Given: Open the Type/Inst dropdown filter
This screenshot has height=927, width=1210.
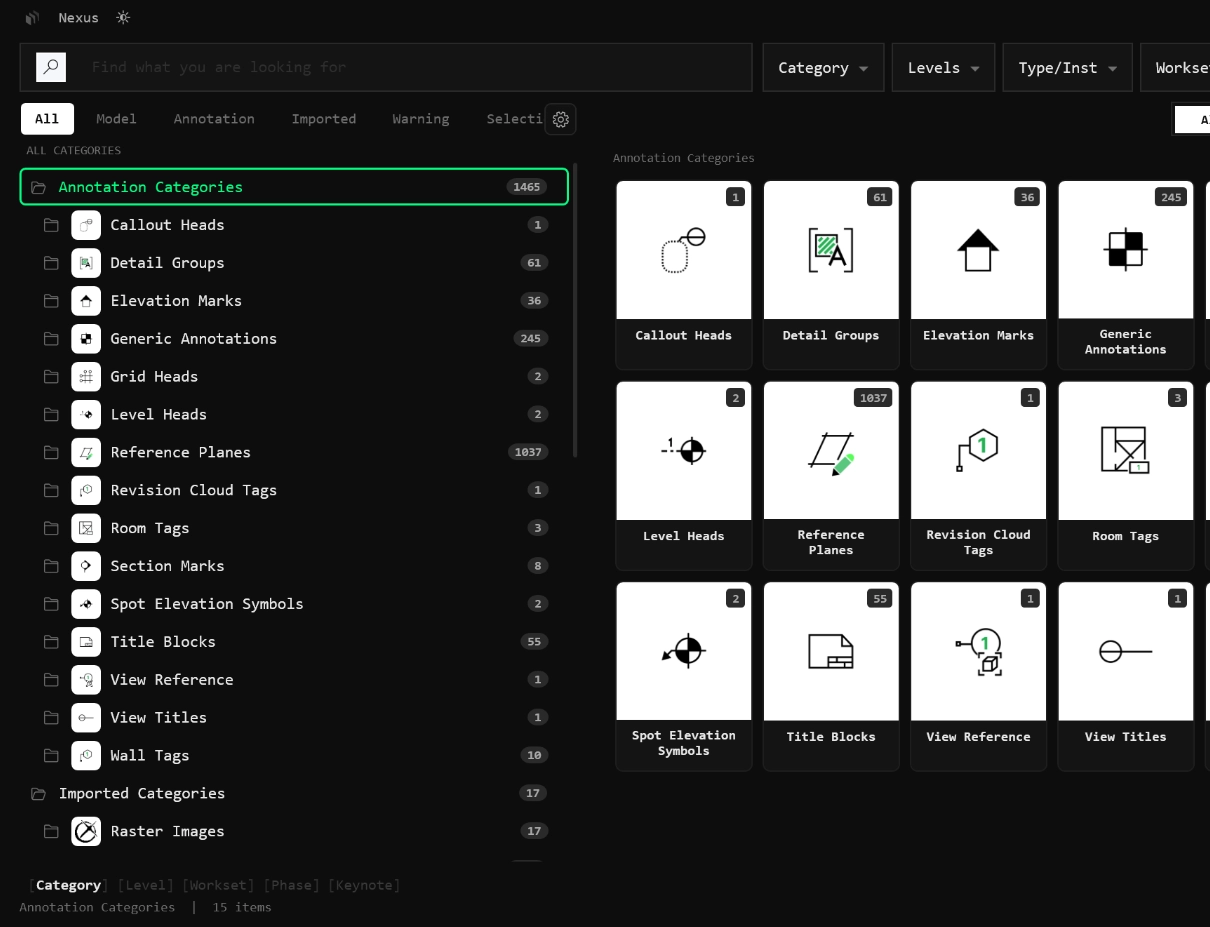Looking at the screenshot, I should [x=1067, y=68].
